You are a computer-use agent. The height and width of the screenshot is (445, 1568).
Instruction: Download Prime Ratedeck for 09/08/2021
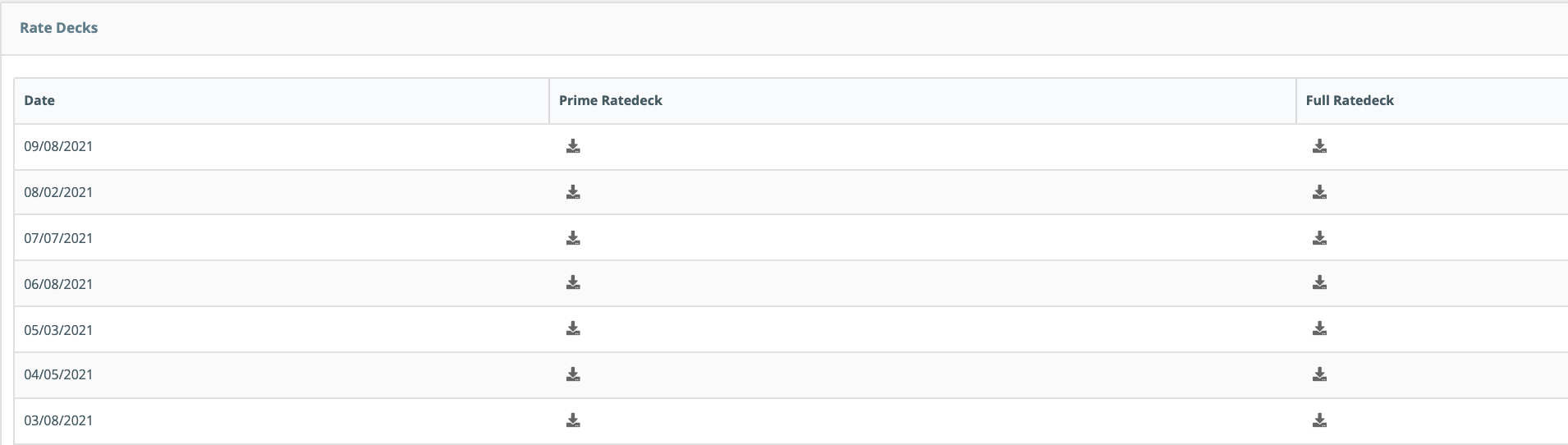coord(573,146)
